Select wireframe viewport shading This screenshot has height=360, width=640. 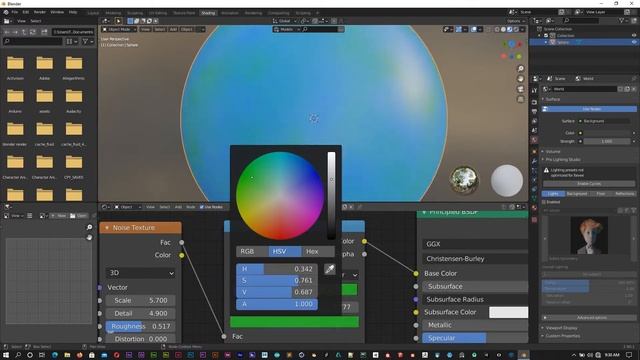tap(497, 29)
